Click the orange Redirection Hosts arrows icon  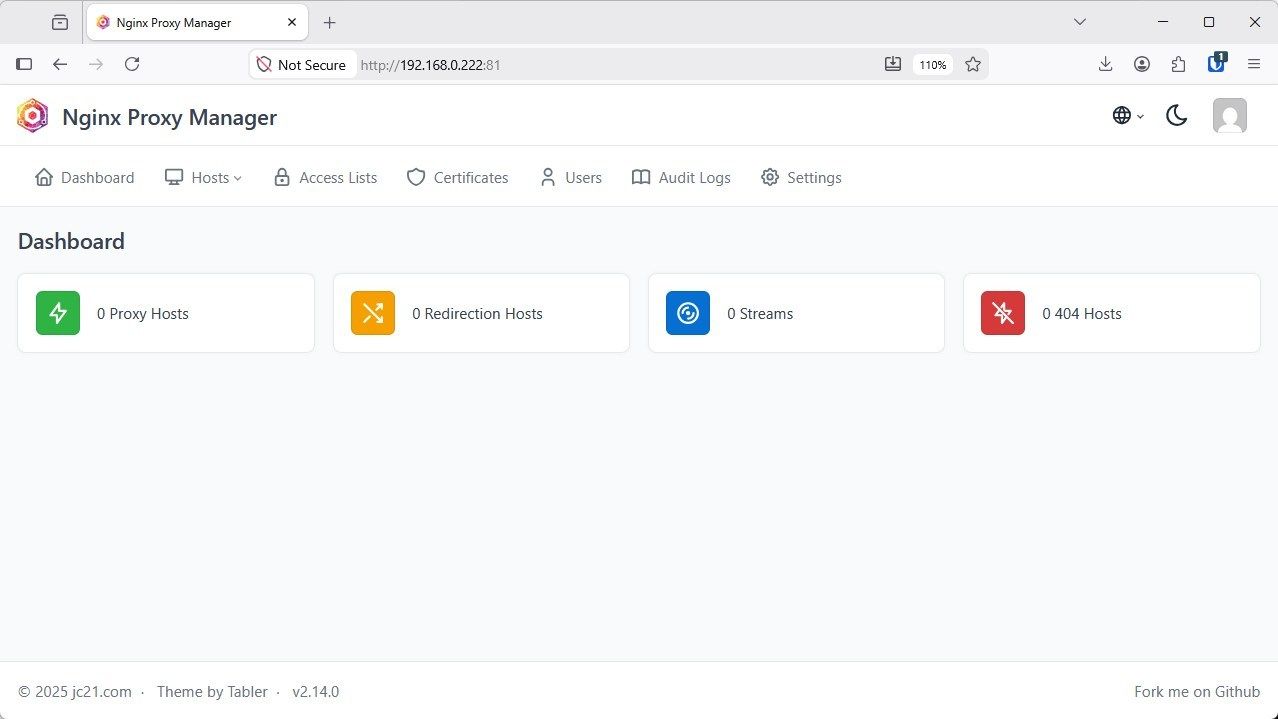[373, 313]
